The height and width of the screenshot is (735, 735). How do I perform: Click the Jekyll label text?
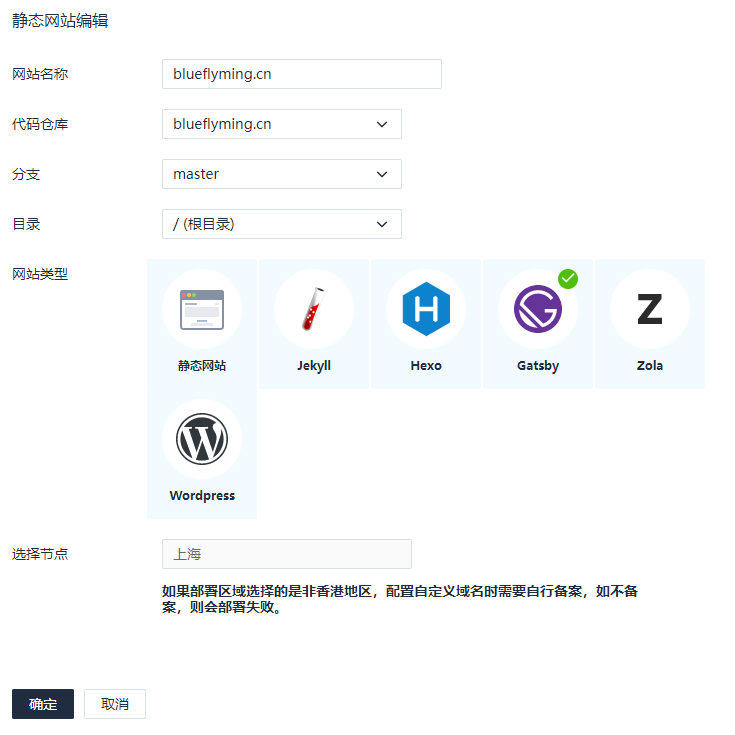(x=314, y=366)
